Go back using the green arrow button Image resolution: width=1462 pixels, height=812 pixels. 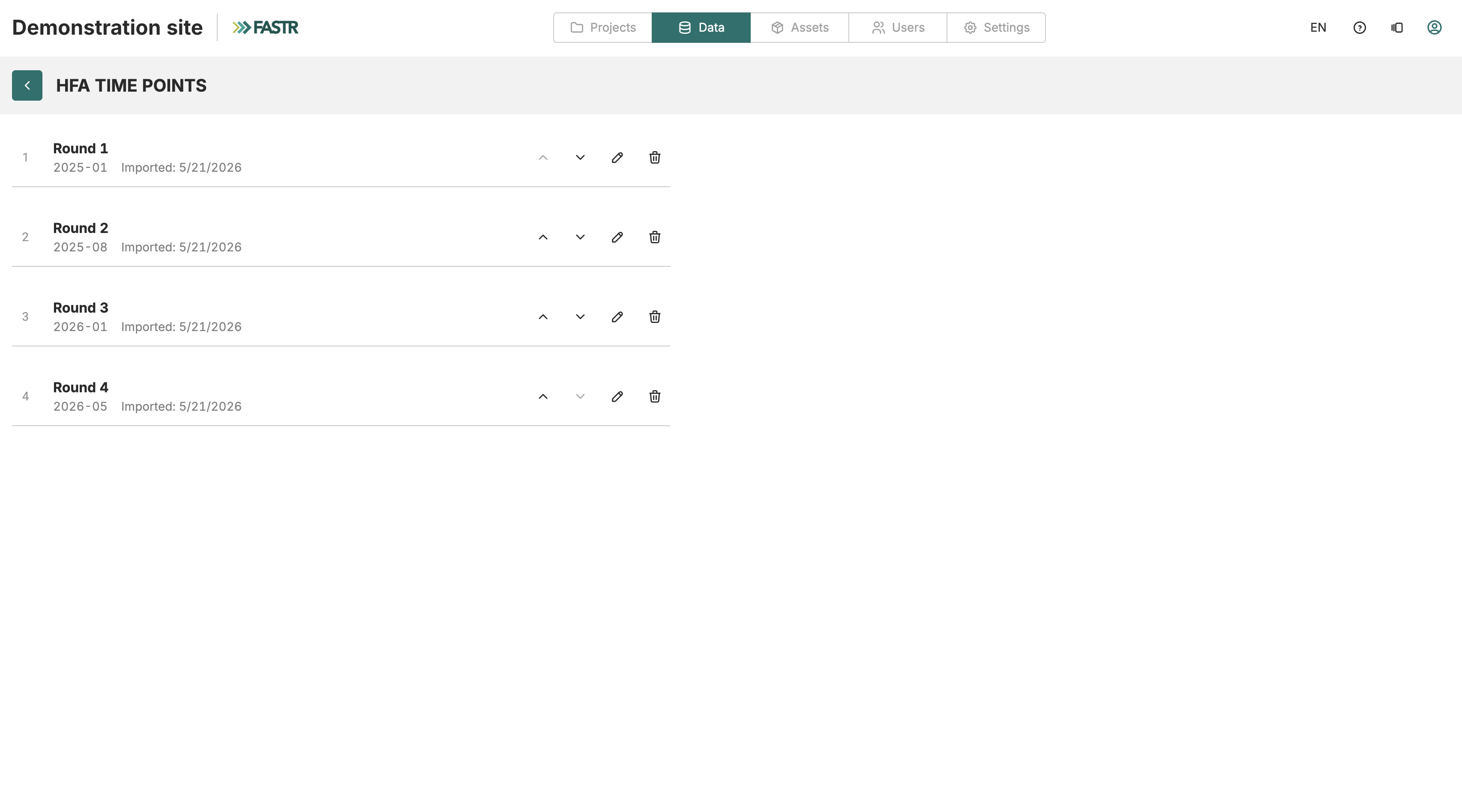[27, 85]
